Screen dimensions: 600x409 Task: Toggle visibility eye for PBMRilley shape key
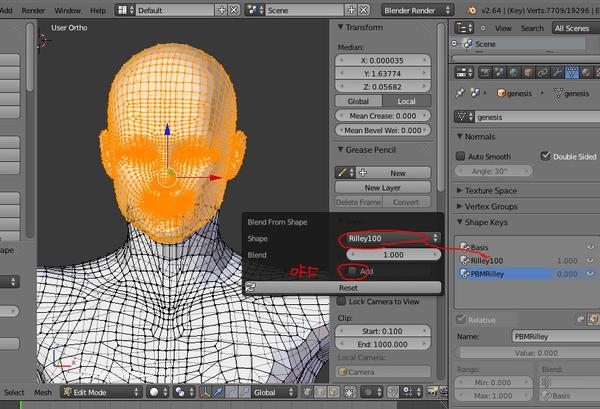pos(590,274)
